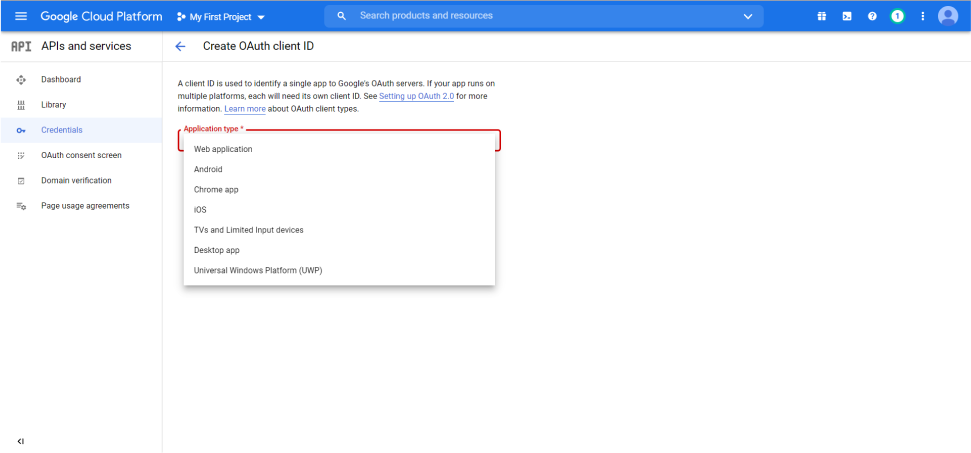
Task: Focus the Search products and resources field
Action: point(544,16)
